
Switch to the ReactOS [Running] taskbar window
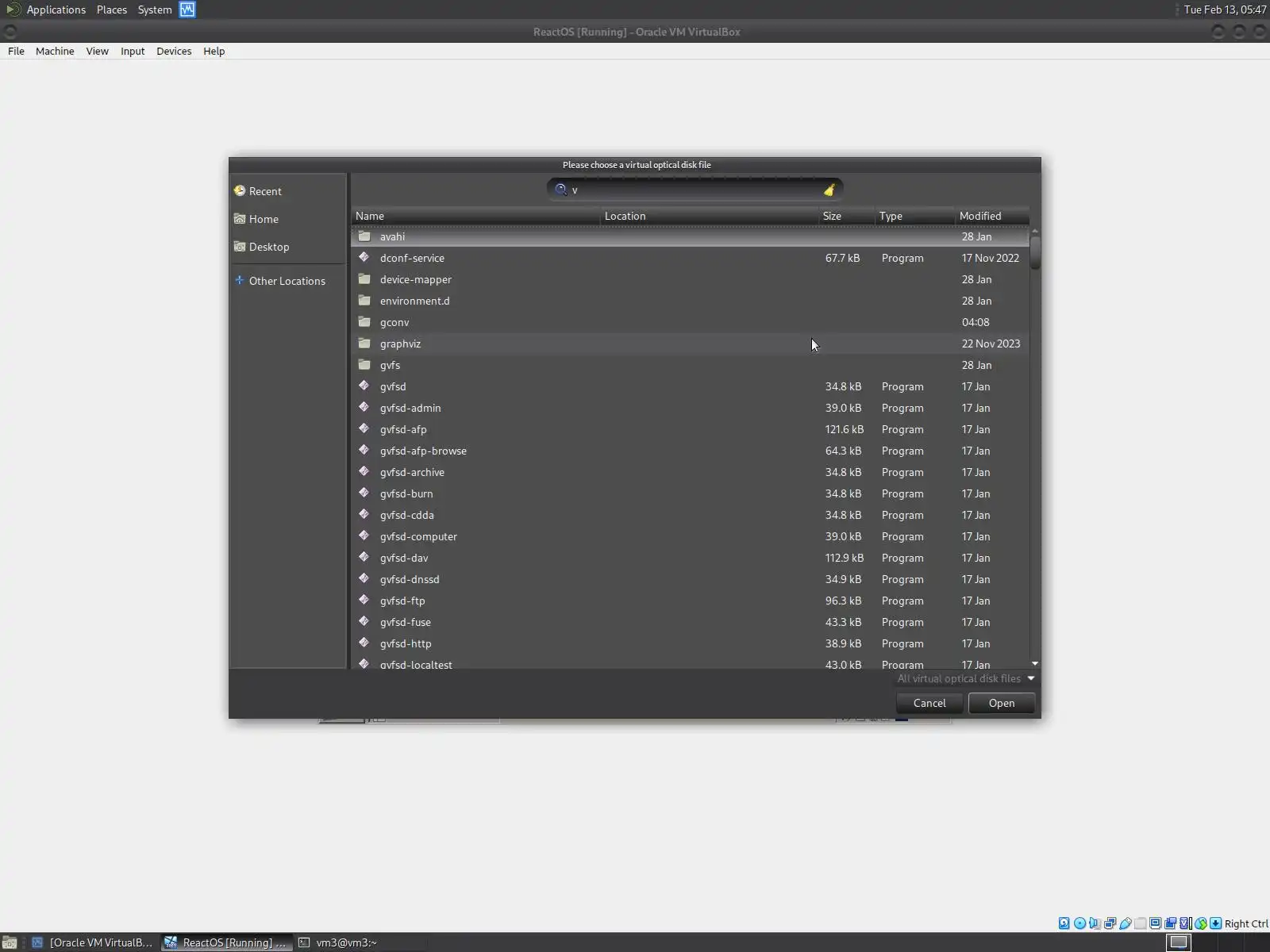pos(226,942)
